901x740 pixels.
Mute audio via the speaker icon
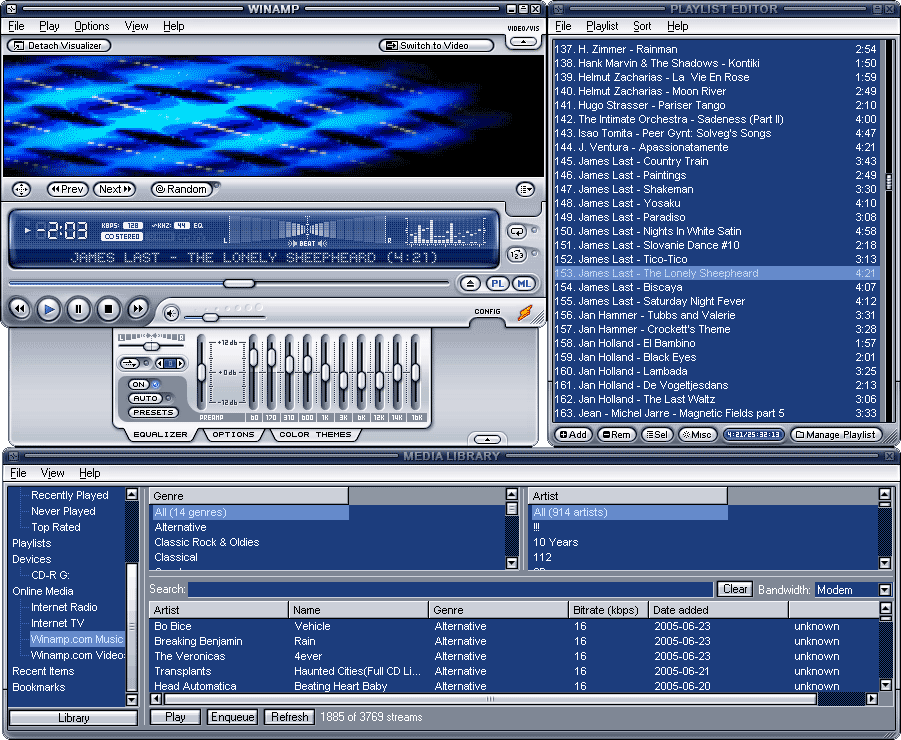coord(171,313)
